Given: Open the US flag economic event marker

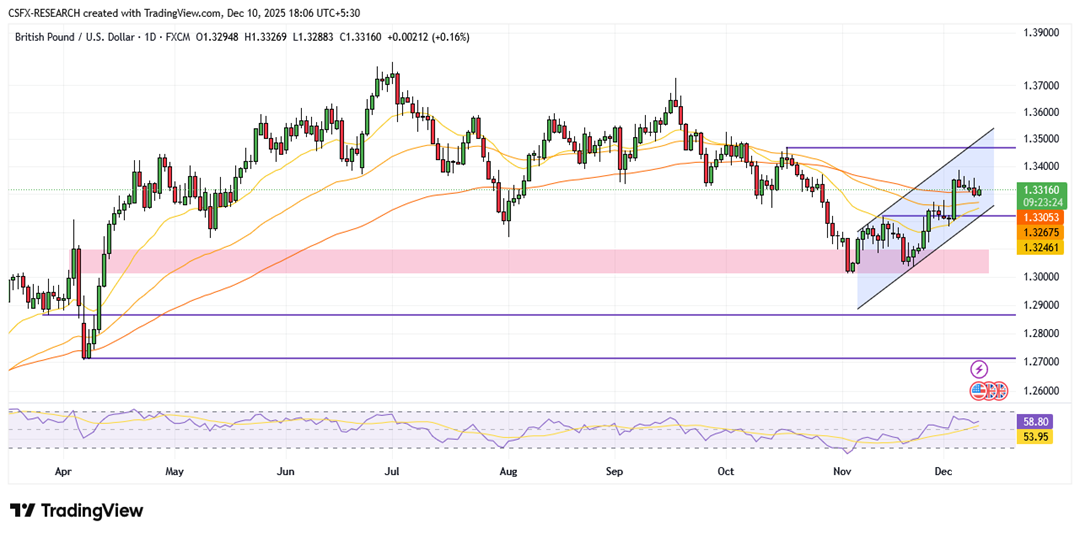Looking at the screenshot, I should 977,391.
